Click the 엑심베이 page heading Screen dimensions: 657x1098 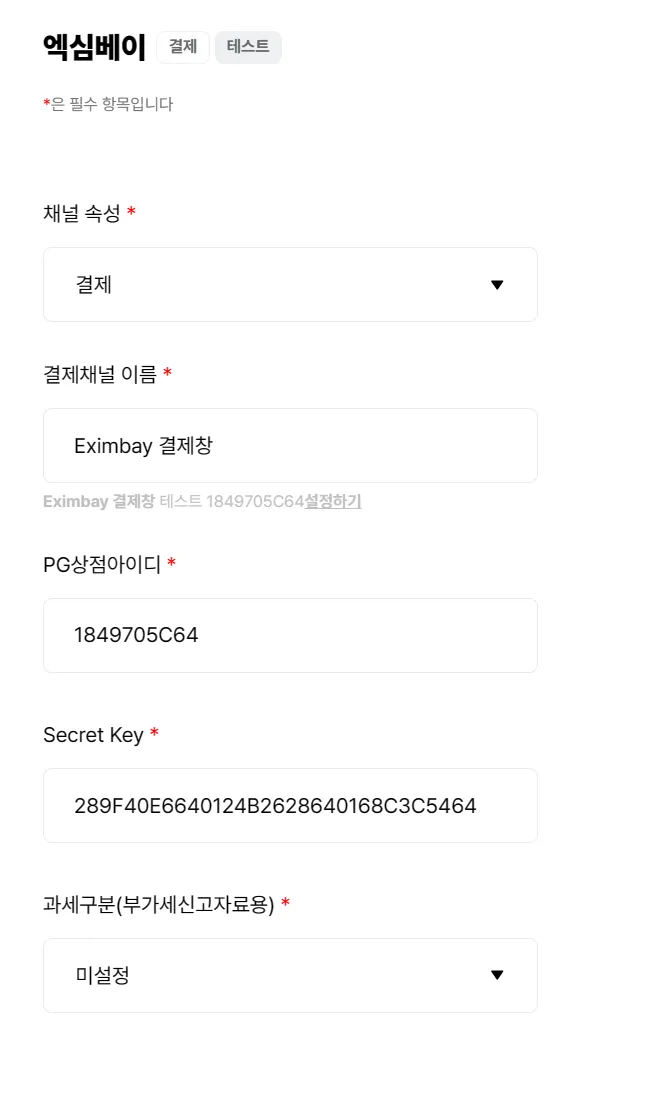(x=94, y=47)
